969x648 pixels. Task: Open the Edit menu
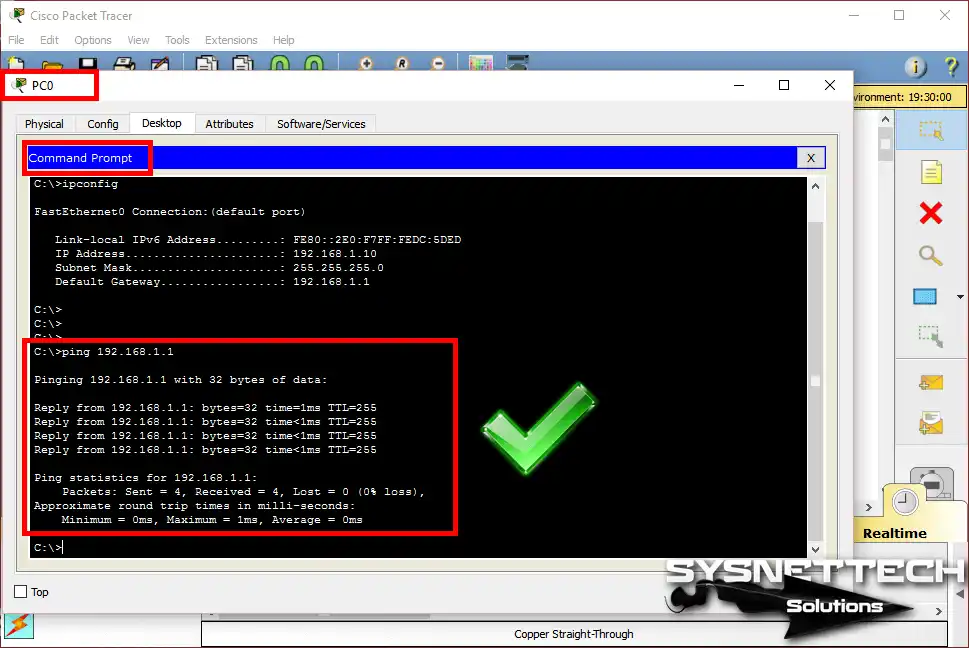click(x=49, y=40)
